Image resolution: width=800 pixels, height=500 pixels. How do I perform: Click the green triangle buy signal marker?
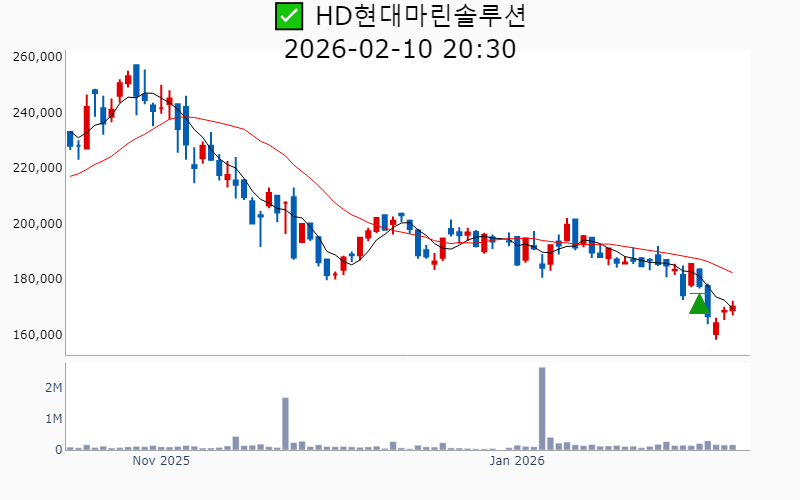pos(699,303)
